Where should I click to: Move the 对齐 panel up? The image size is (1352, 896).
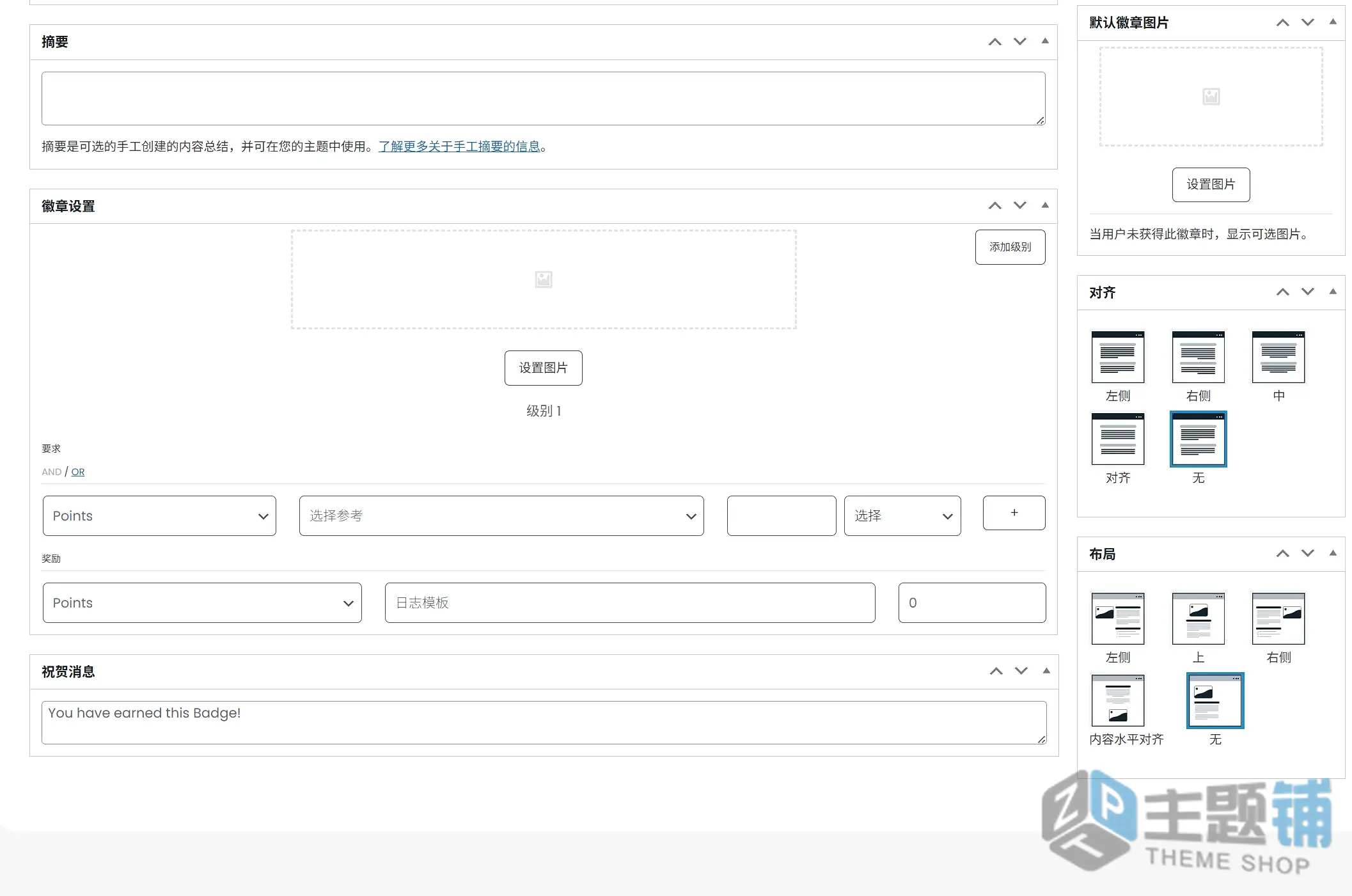coord(1282,292)
